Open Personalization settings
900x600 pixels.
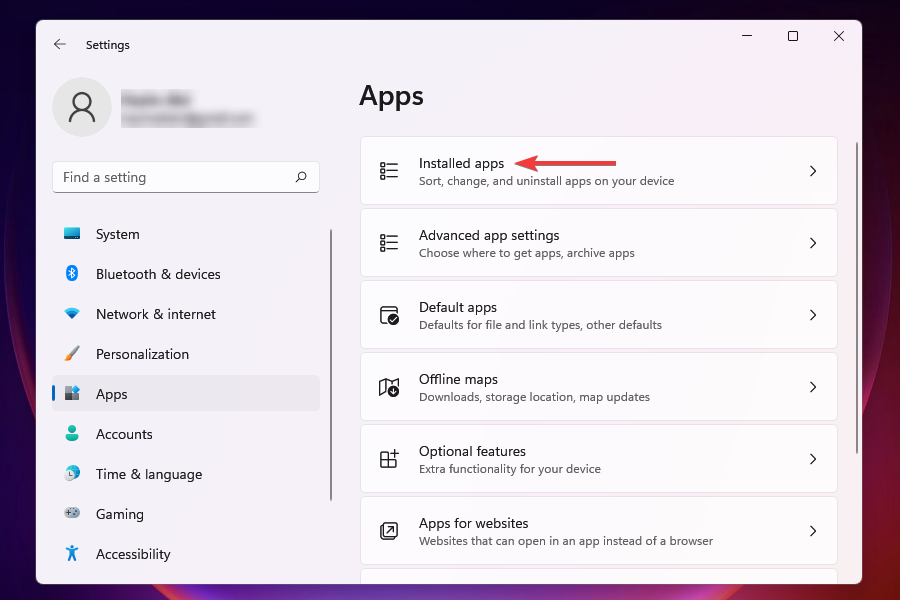(186, 354)
